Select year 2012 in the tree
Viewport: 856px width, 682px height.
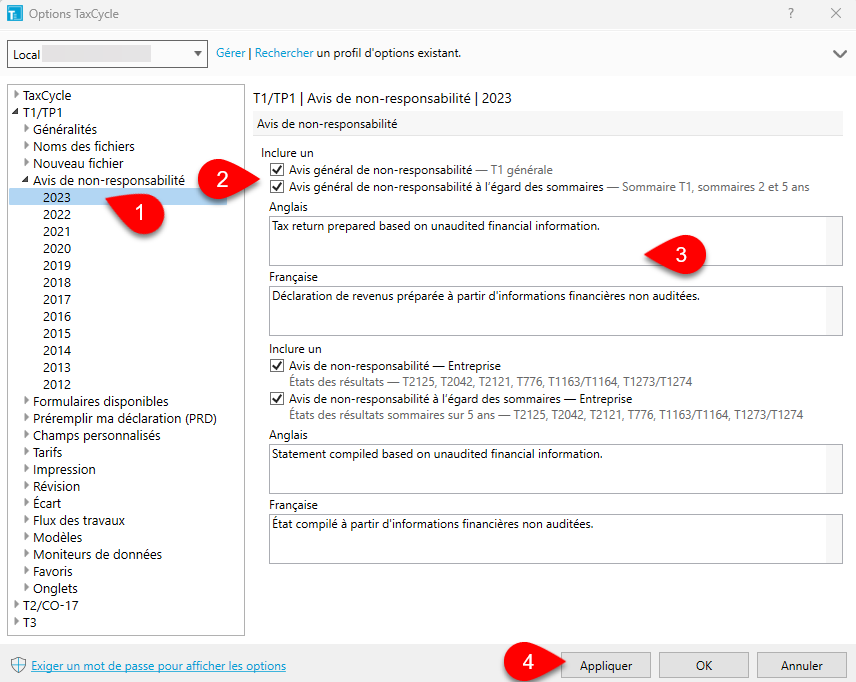pos(57,384)
